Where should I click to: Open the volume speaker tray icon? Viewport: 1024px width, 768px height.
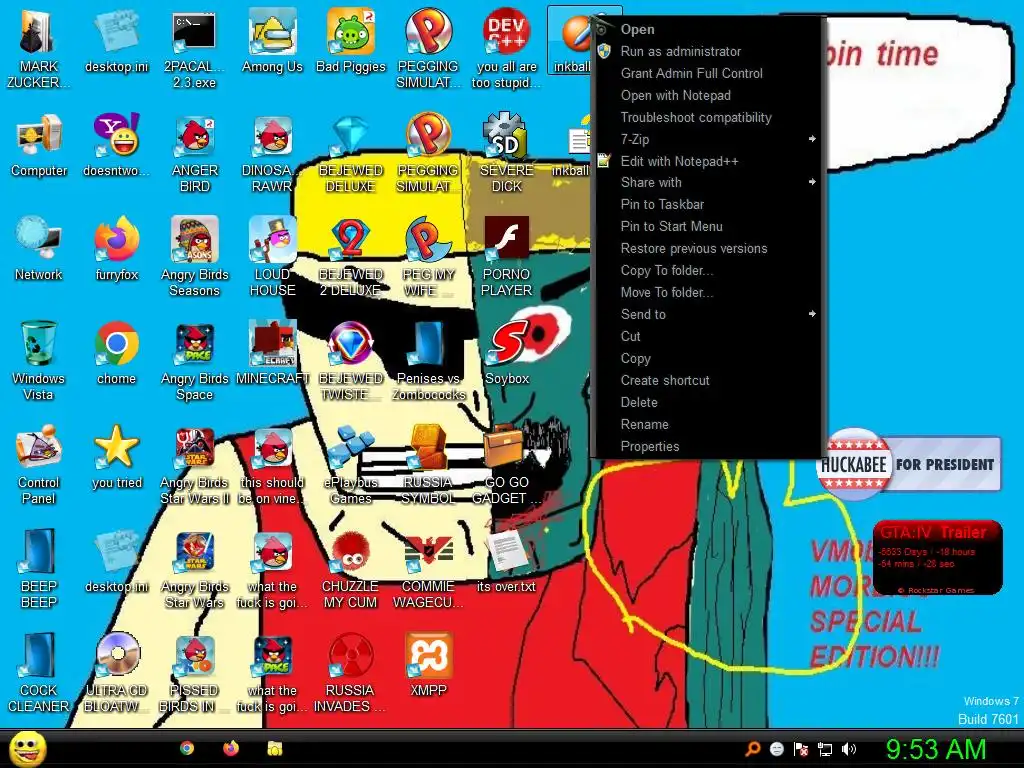click(x=849, y=749)
